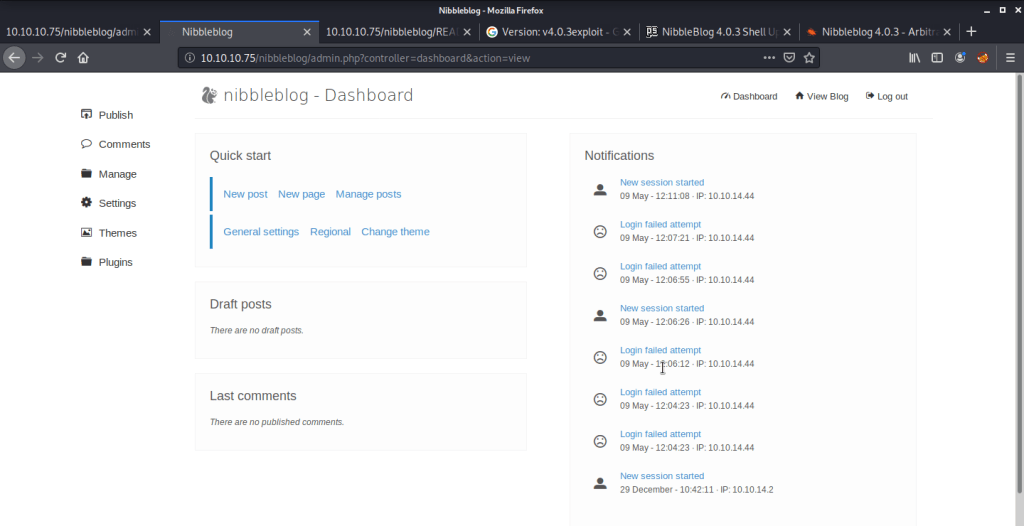Open page actions three-dot menu
Image resolution: width=1024 pixels, height=526 pixels.
pos(768,58)
